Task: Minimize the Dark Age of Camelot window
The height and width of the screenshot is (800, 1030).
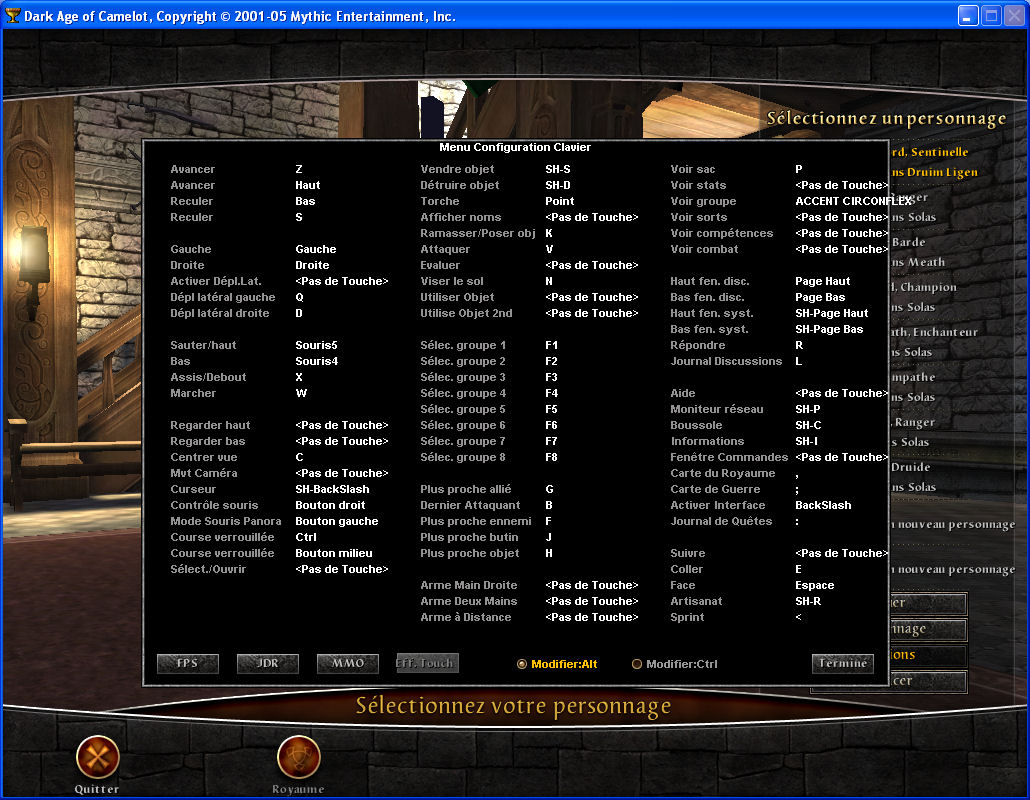Action: click(968, 15)
